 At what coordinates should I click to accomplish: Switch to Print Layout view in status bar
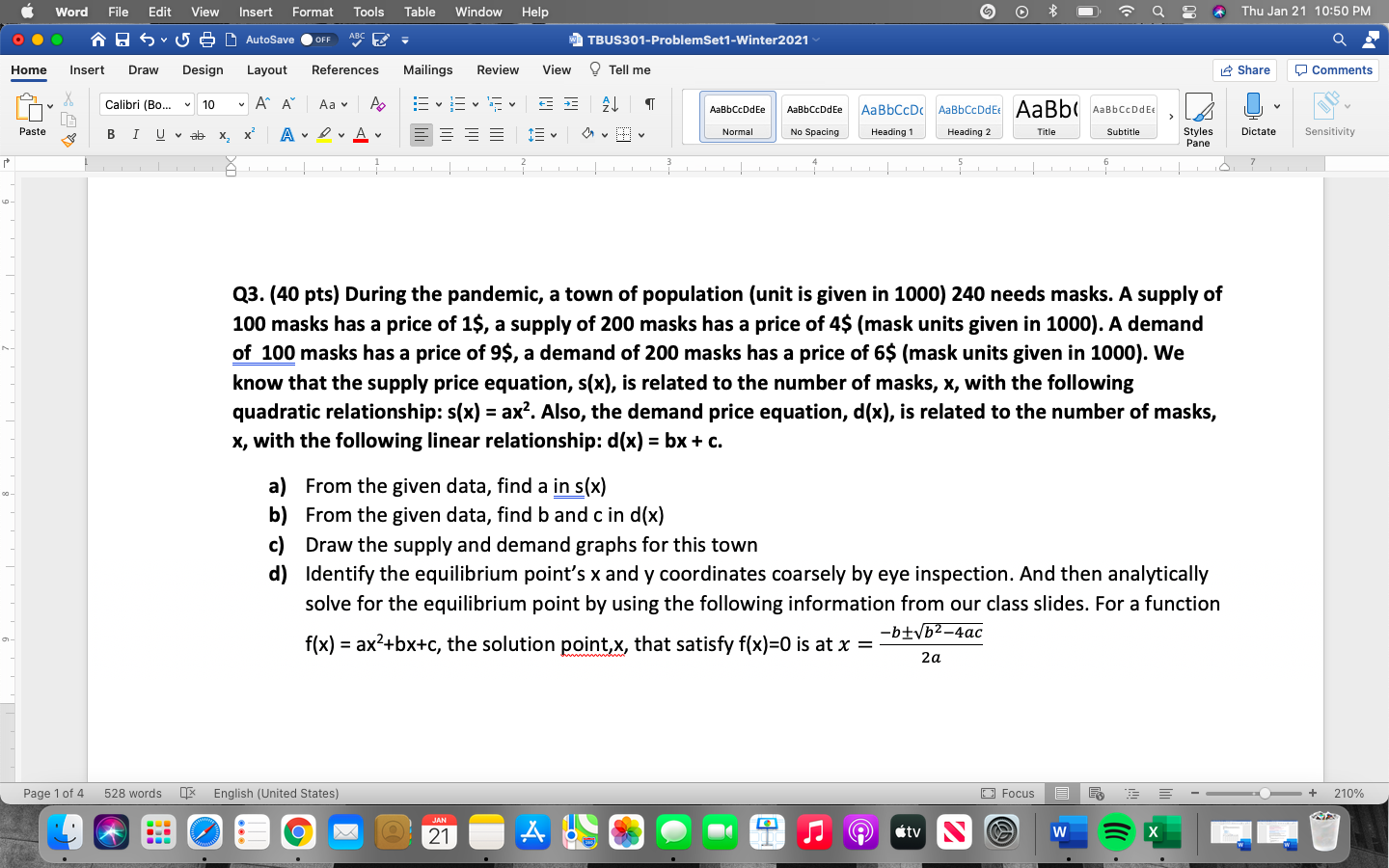[1062, 794]
